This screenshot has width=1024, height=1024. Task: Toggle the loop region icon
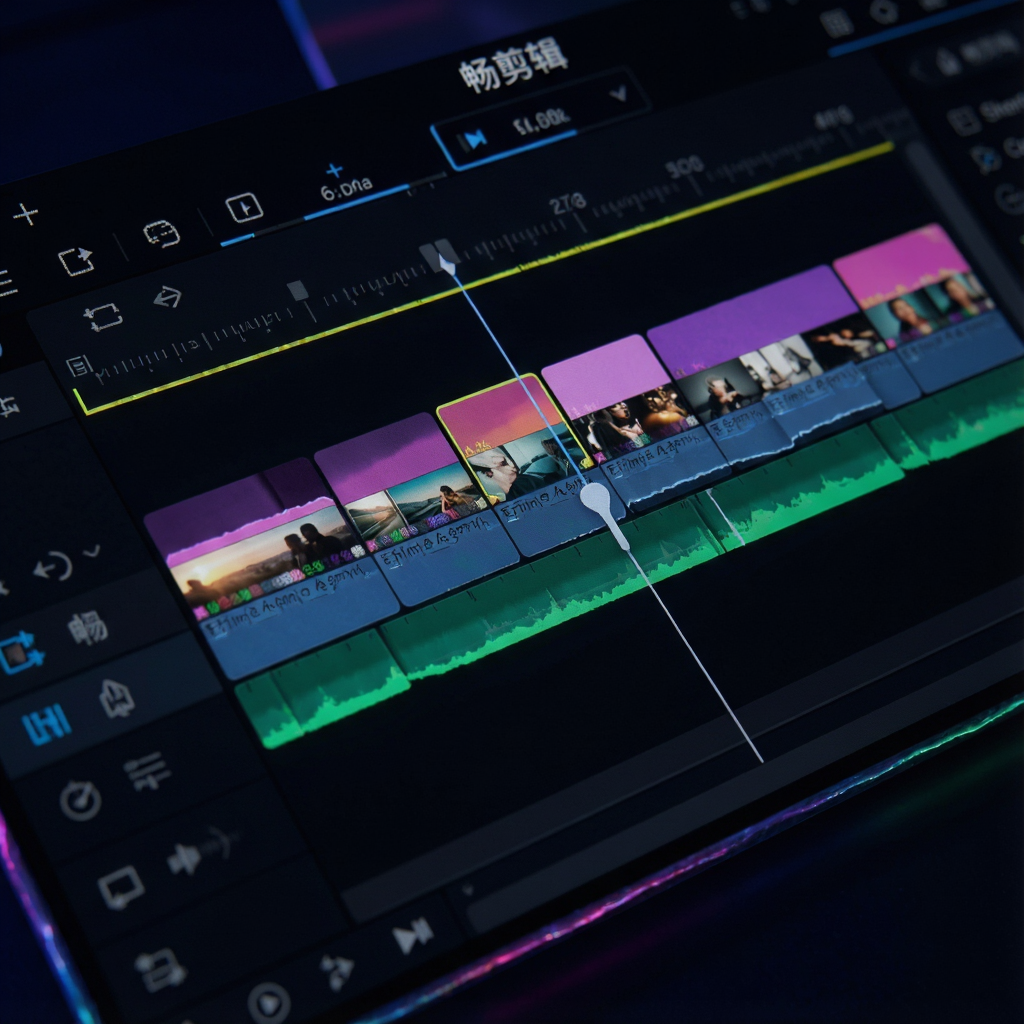(x=103, y=317)
